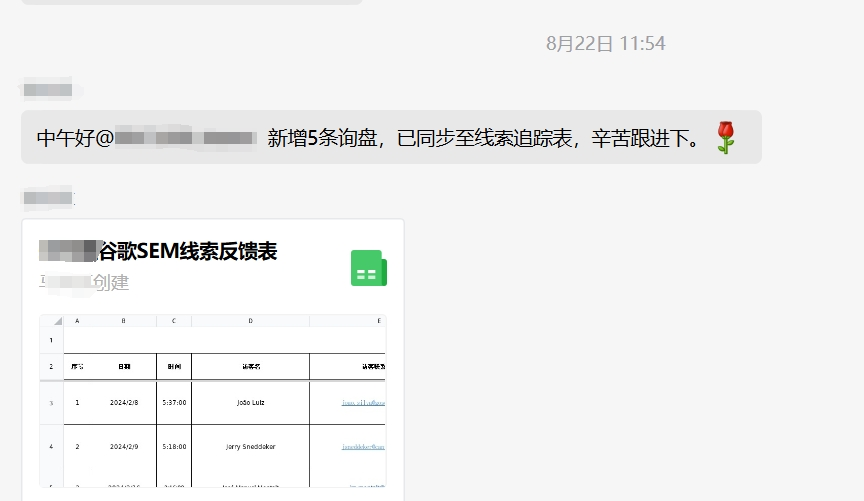
Task: Click the email link in João Luiz row
Action: [363, 403]
